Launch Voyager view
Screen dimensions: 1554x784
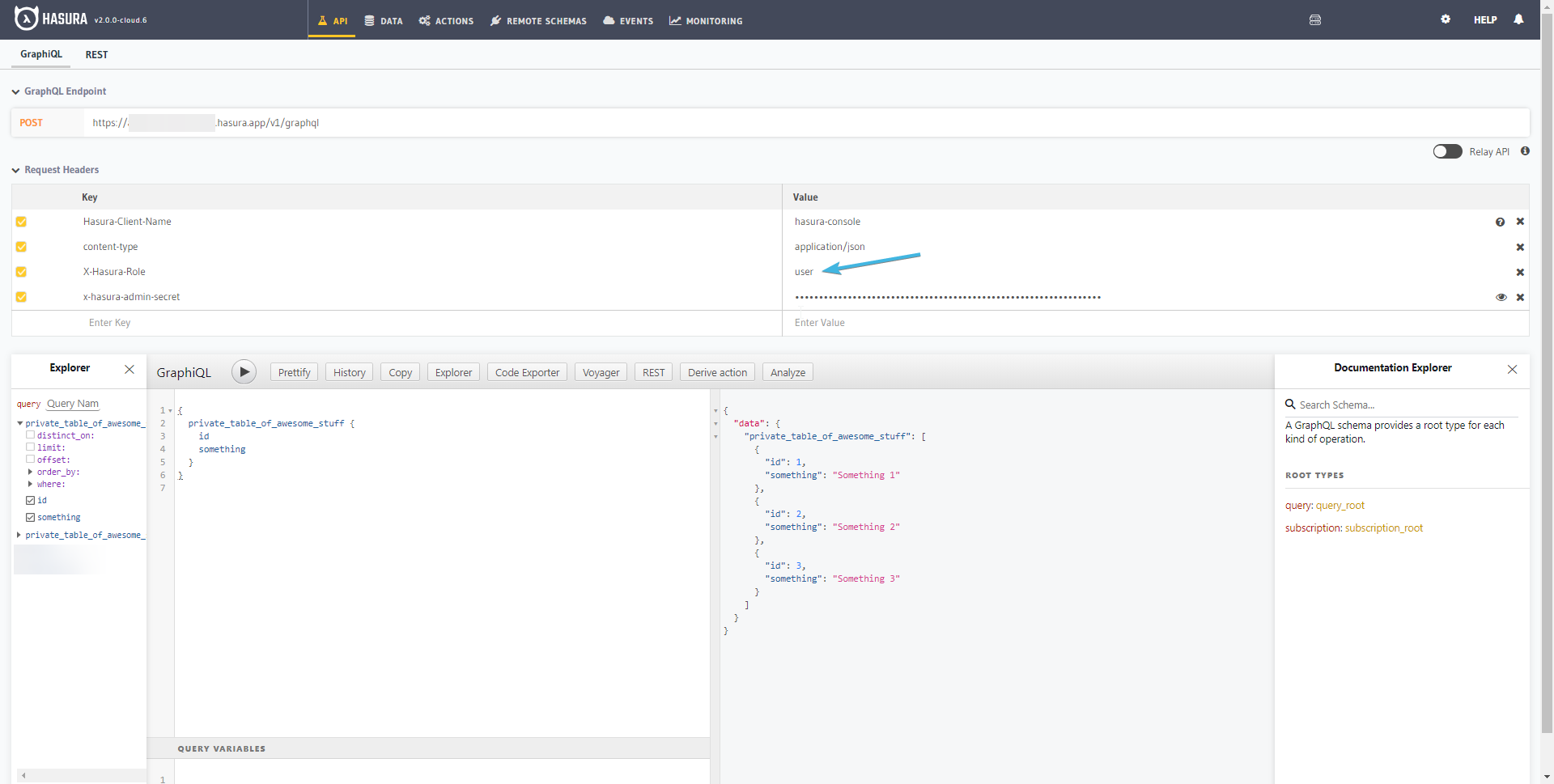click(601, 372)
